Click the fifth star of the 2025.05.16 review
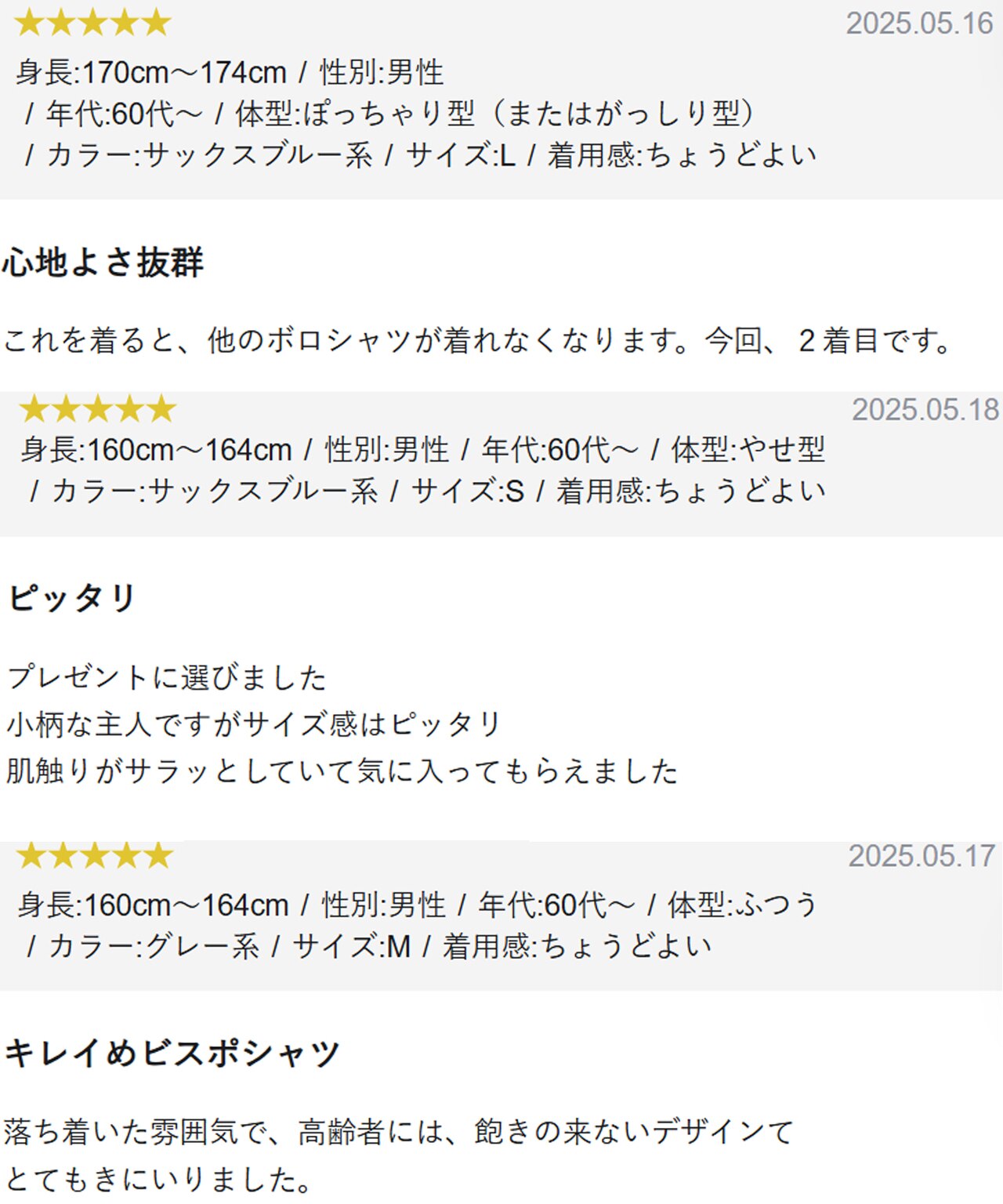This screenshot has width=1003, height=1204. 157,23
